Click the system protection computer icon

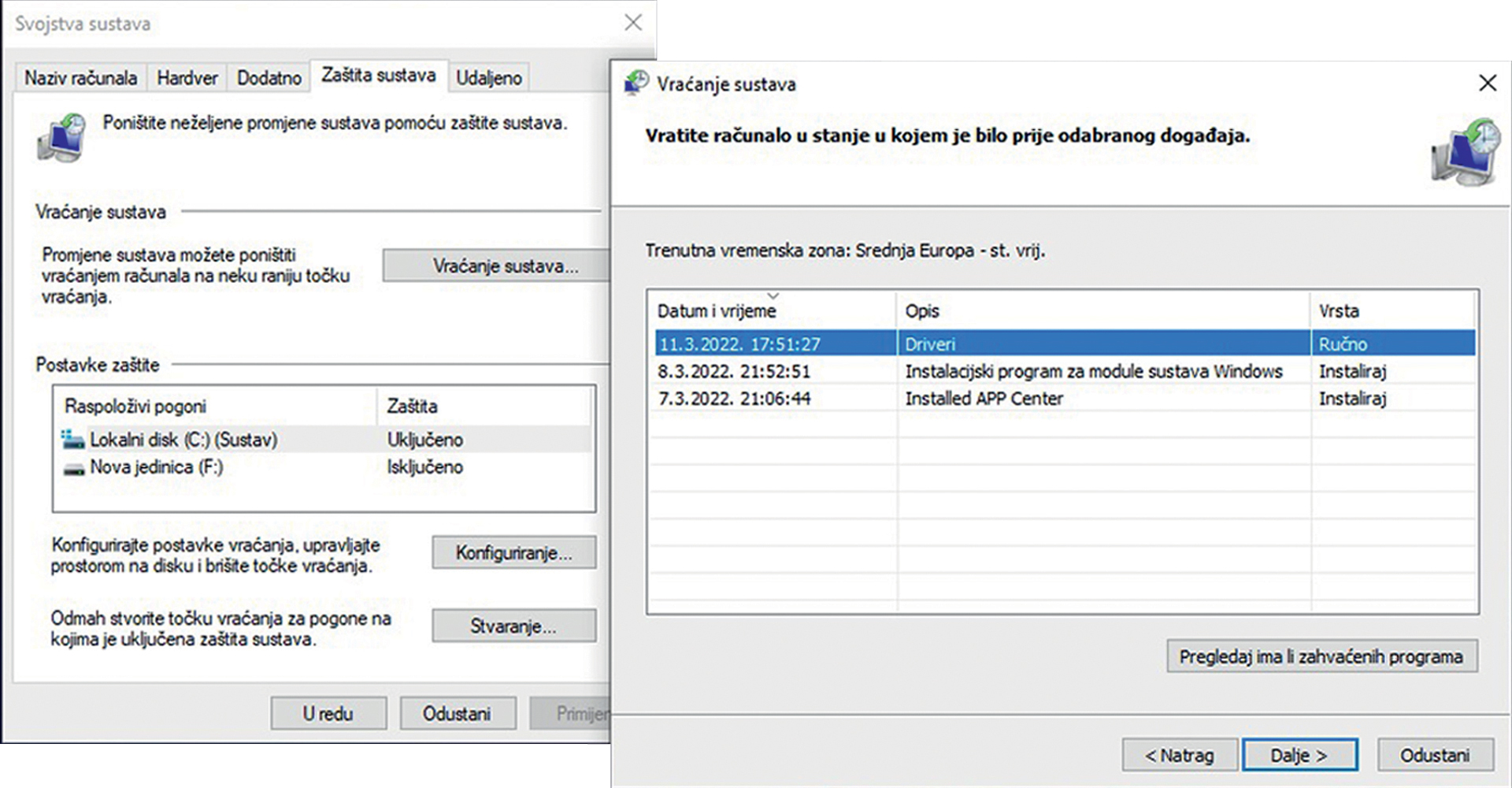coord(61,138)
